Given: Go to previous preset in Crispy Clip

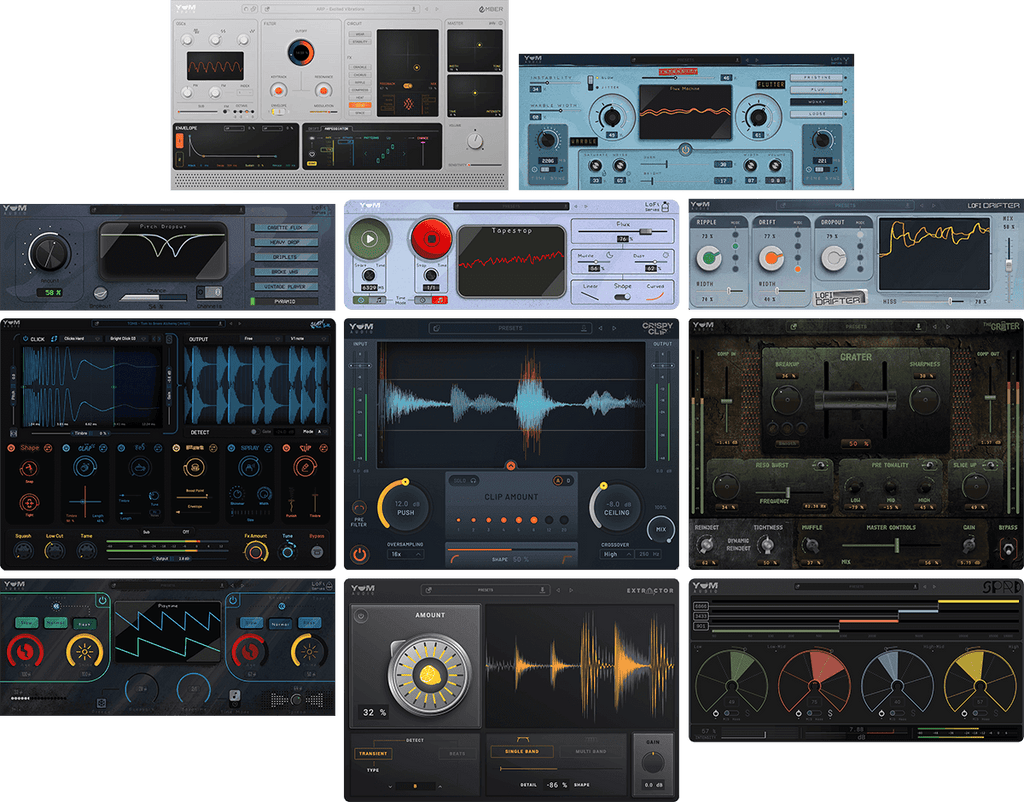Looking at the screenshot, I should click(600, 328).
